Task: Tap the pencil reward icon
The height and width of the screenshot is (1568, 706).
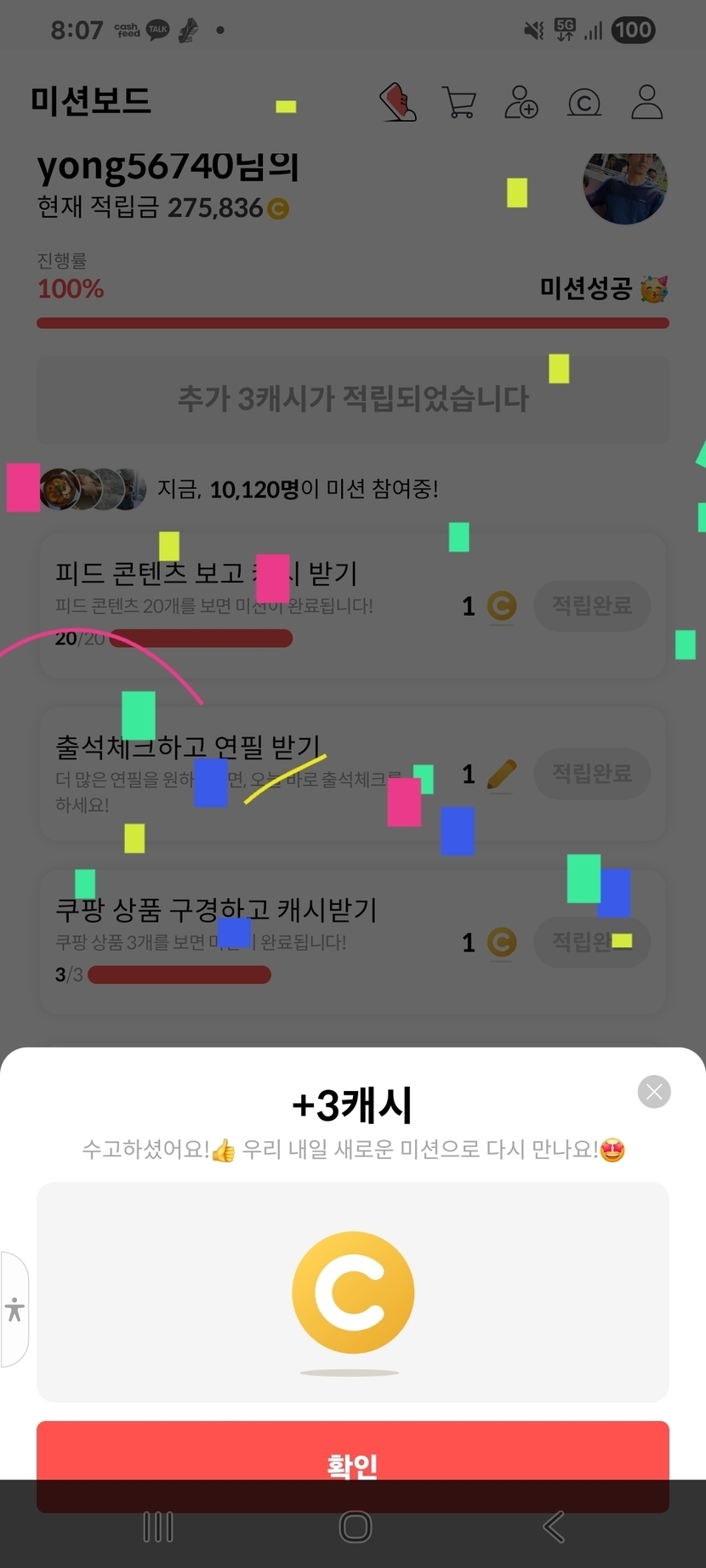Action: click(x=502, y=774)
